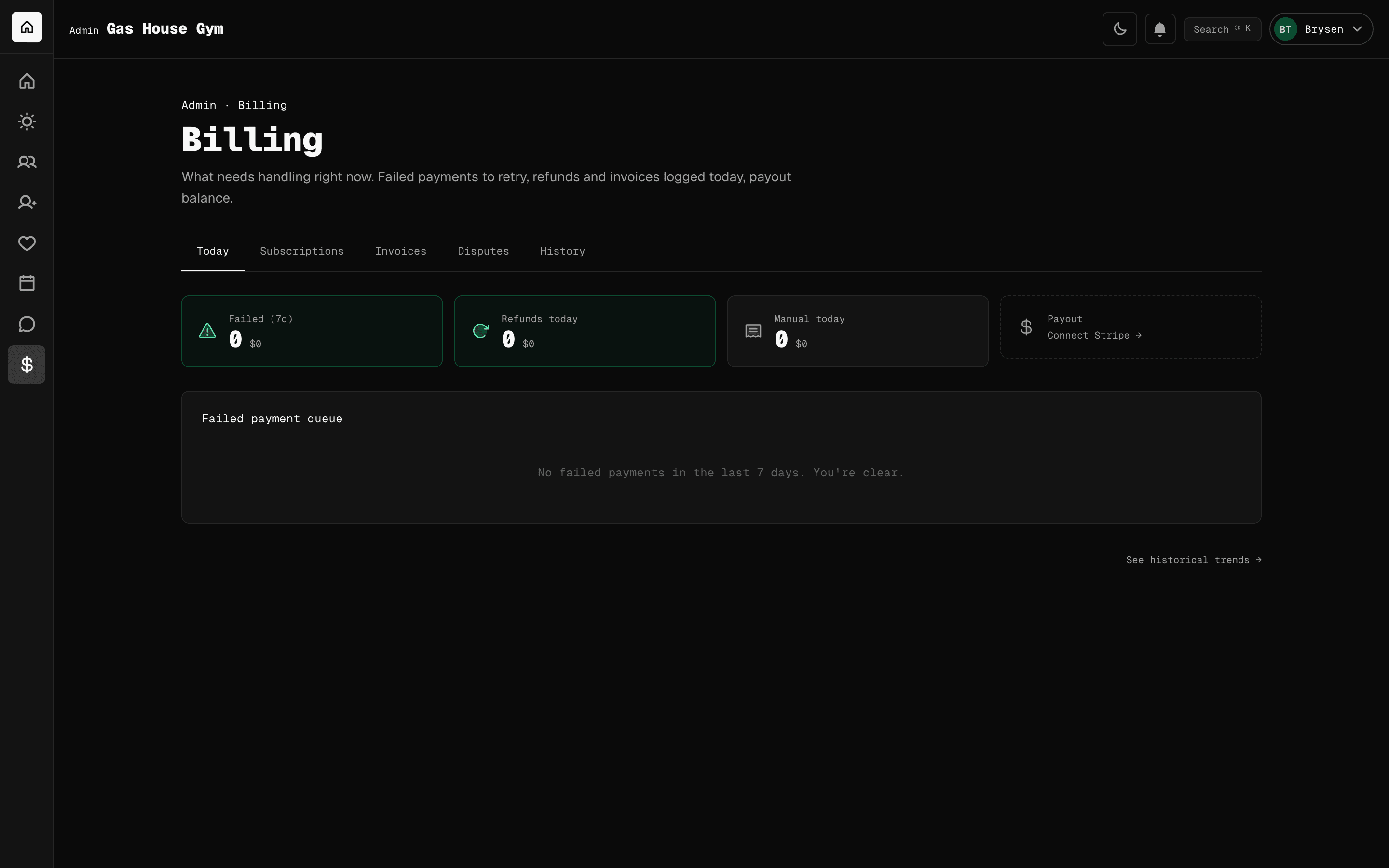This screenshot has height=868, width=1389.
Task: Switch to the Today tab
Action: [x=213, y=251]
